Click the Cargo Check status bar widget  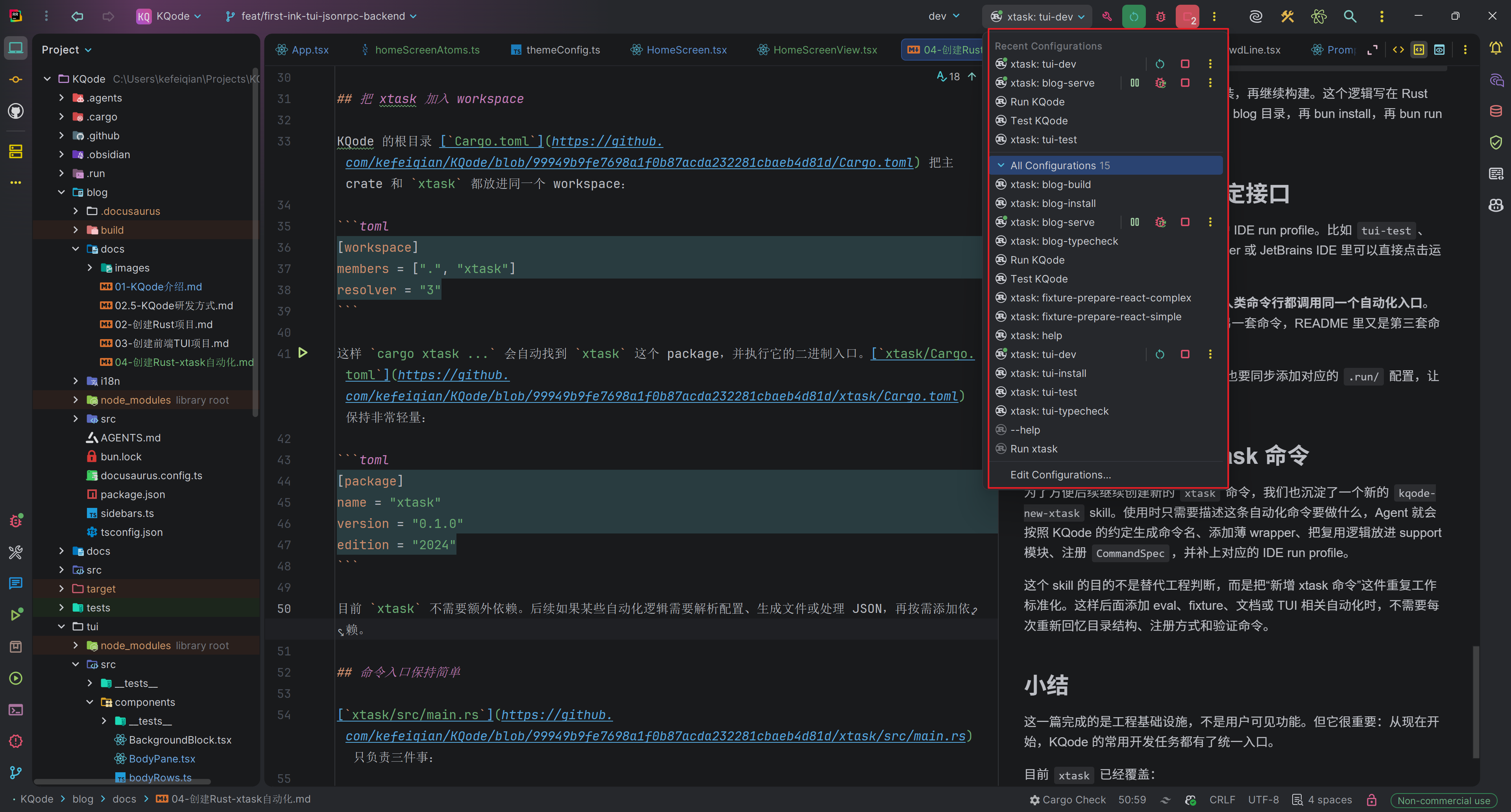(1068, 800)
